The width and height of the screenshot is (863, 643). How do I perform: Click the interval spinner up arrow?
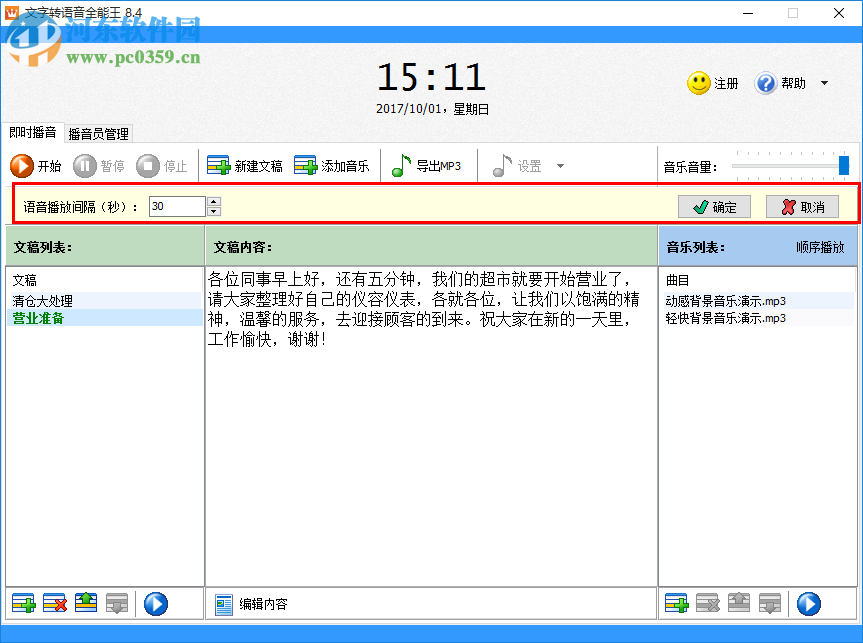(x=212, y=201)
